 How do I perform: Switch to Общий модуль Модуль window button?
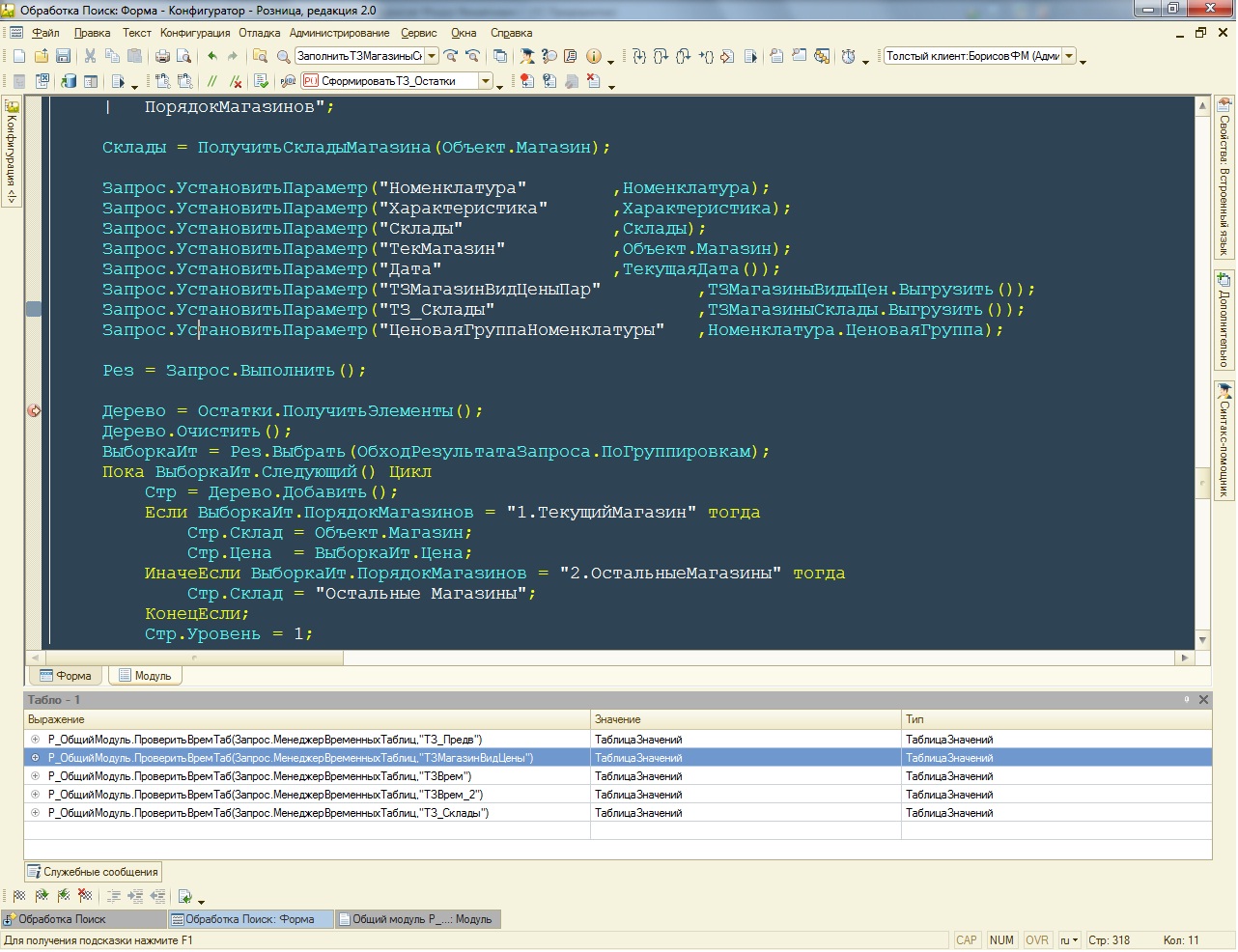coord(418,919)
